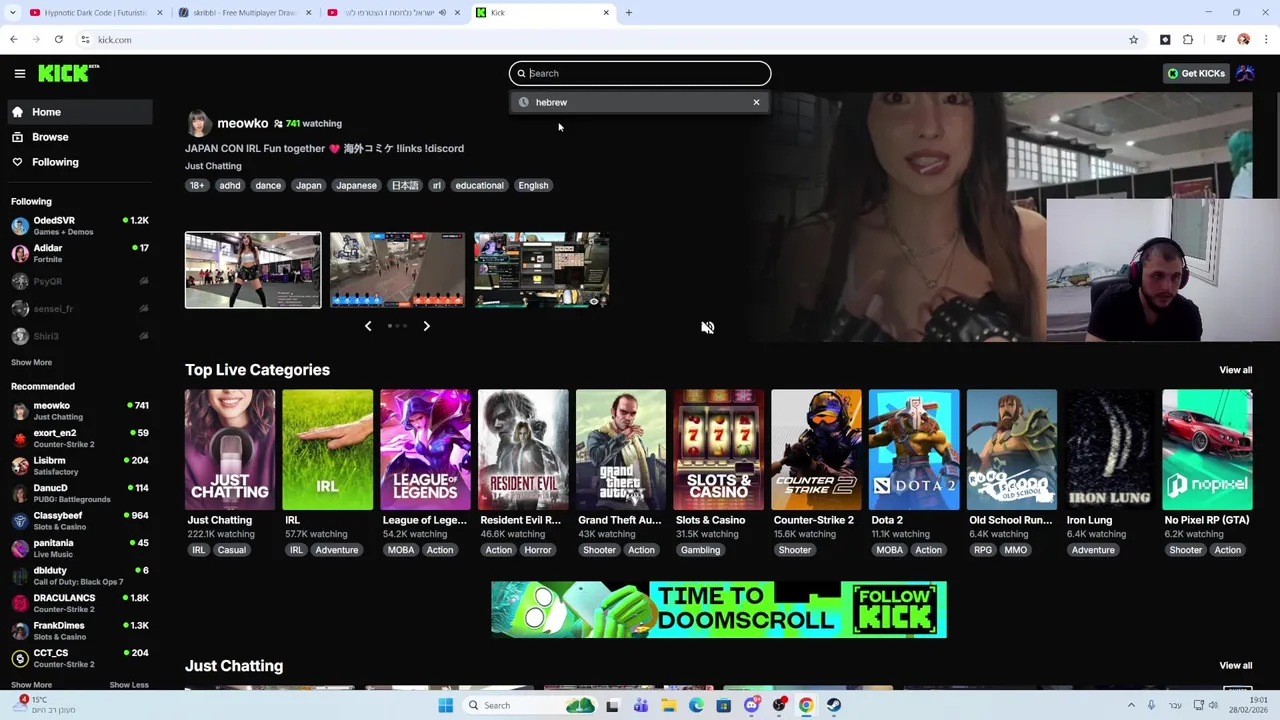The image size is (1280, 720).
Task: Open PsyQR offline channel
Action: coord(79,281)
